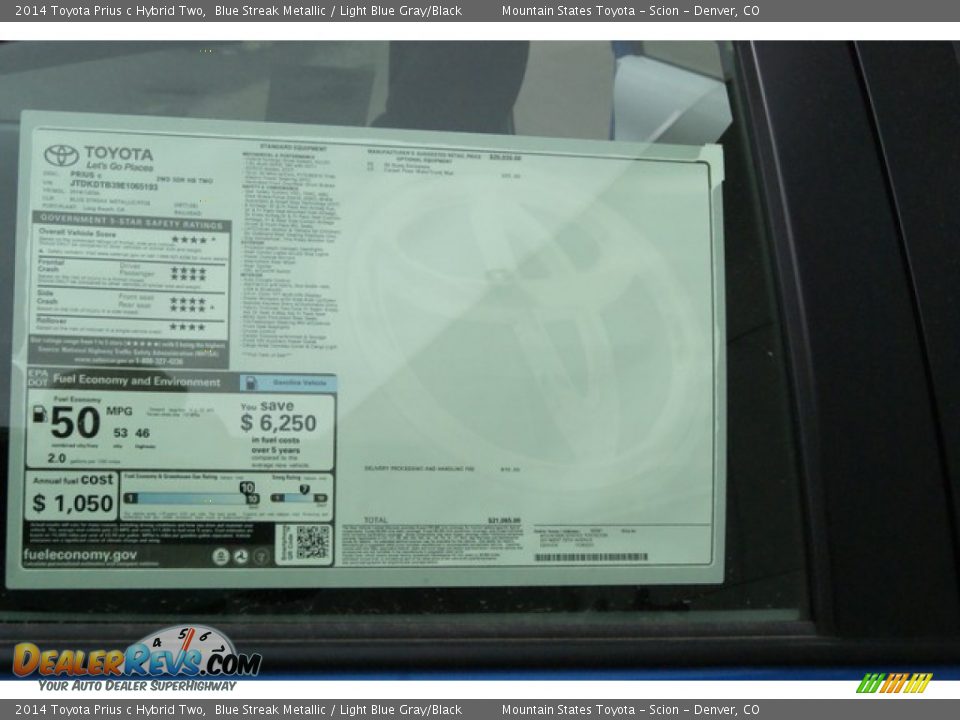Viewport: 960px width, 720px height.
Task: Click the barcode at sticker bottom
Action: [590, 557]
